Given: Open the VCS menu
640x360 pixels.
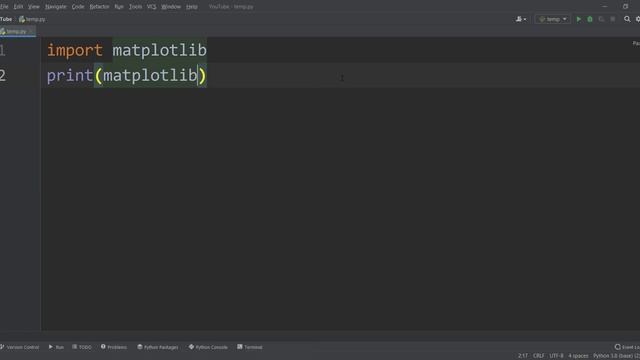Looking at the screenshot, I should 151,7.
